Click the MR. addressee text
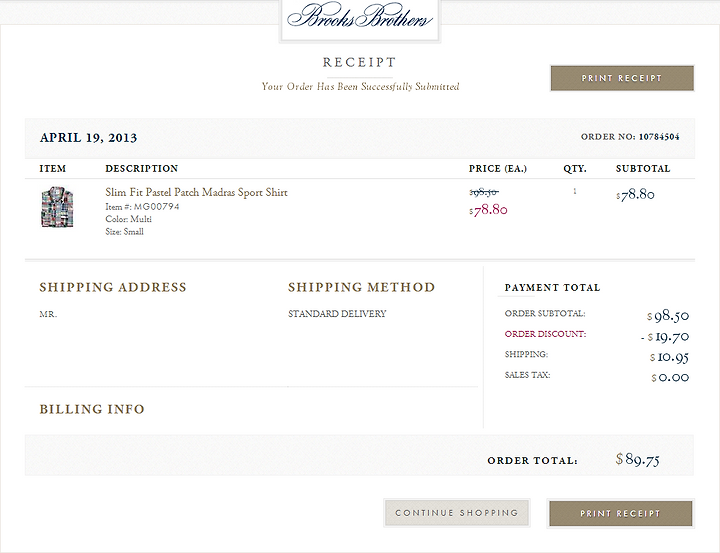The width and height of the screenshot is (720, 553). pos(48,315)
